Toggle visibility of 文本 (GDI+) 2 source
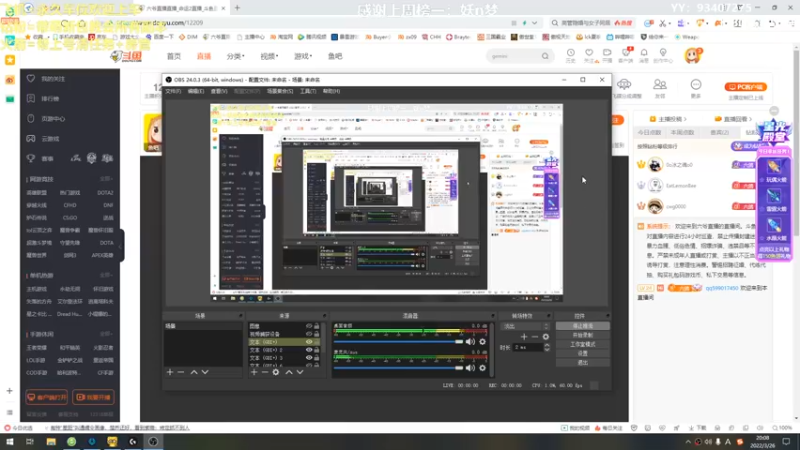This screenshot has height=450, width=800. (x=309, y=350)
